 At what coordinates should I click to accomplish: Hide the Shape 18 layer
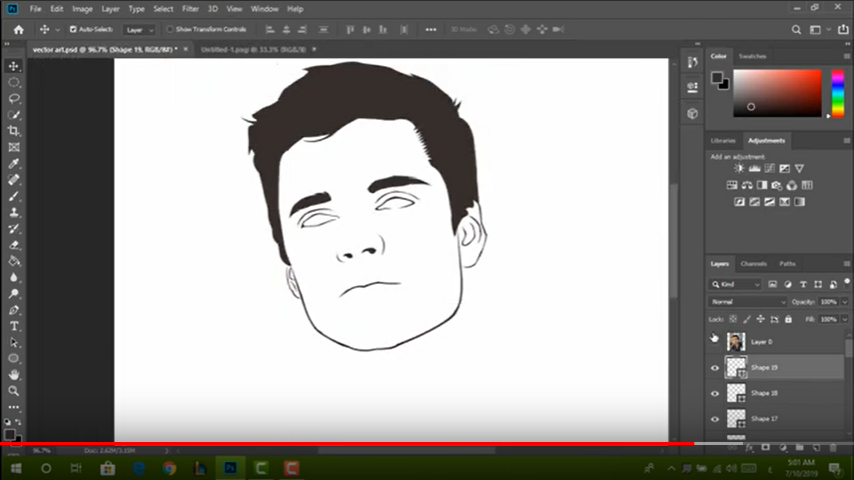(715, 393)
